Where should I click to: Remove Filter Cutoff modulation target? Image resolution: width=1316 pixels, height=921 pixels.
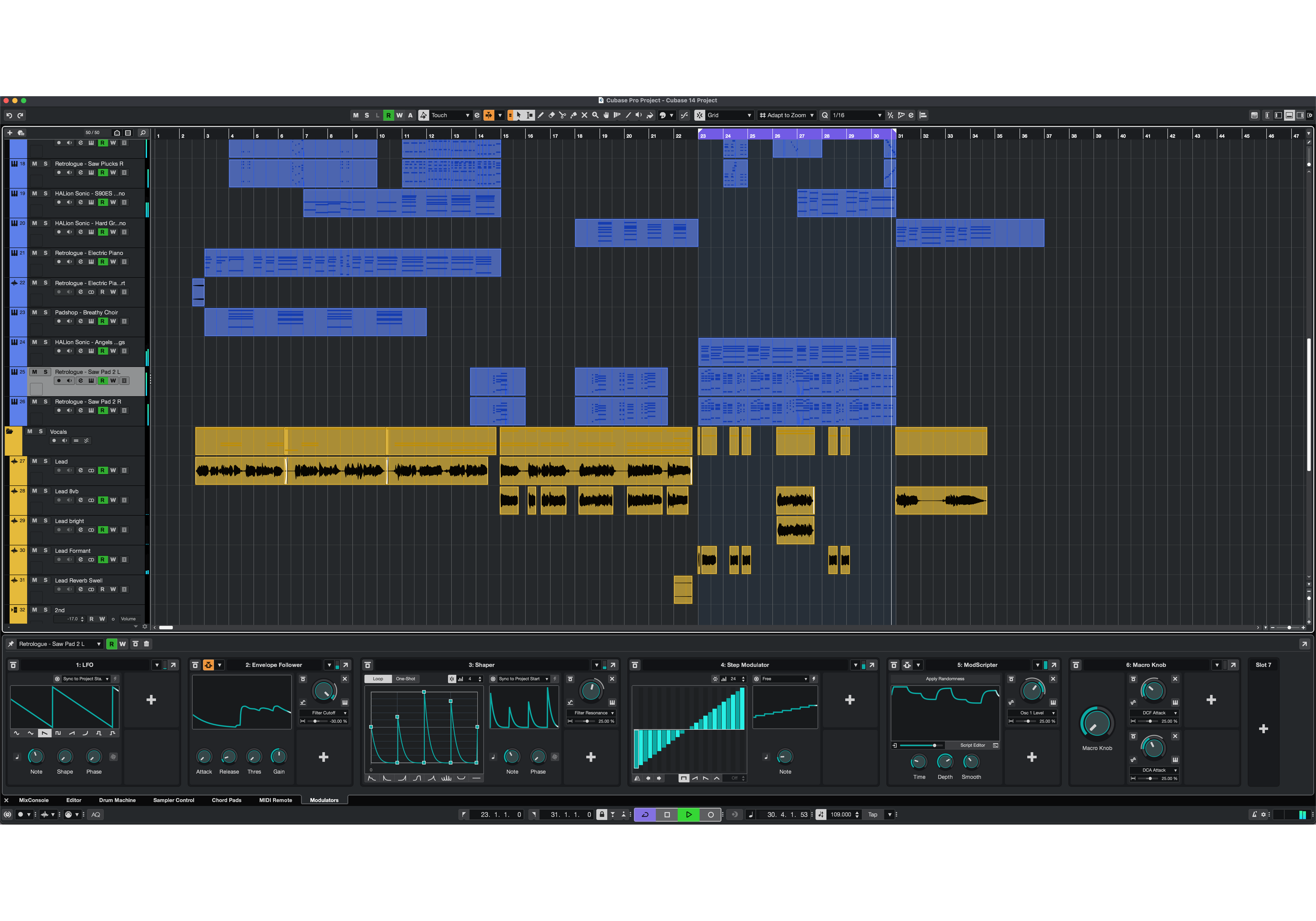click(345, 679)
